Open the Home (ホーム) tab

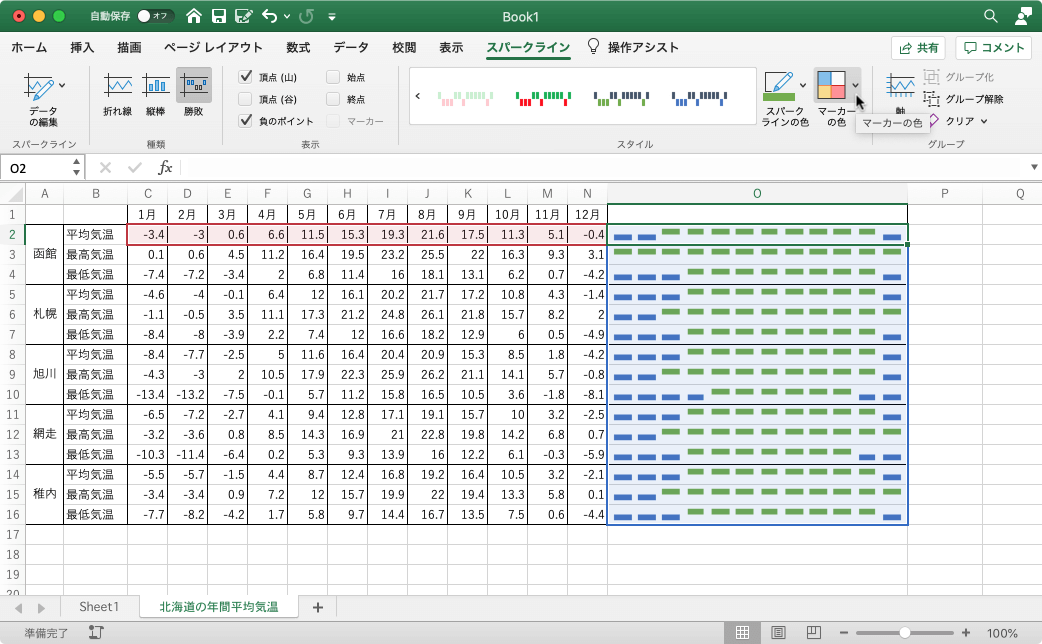tap(29, 47)
